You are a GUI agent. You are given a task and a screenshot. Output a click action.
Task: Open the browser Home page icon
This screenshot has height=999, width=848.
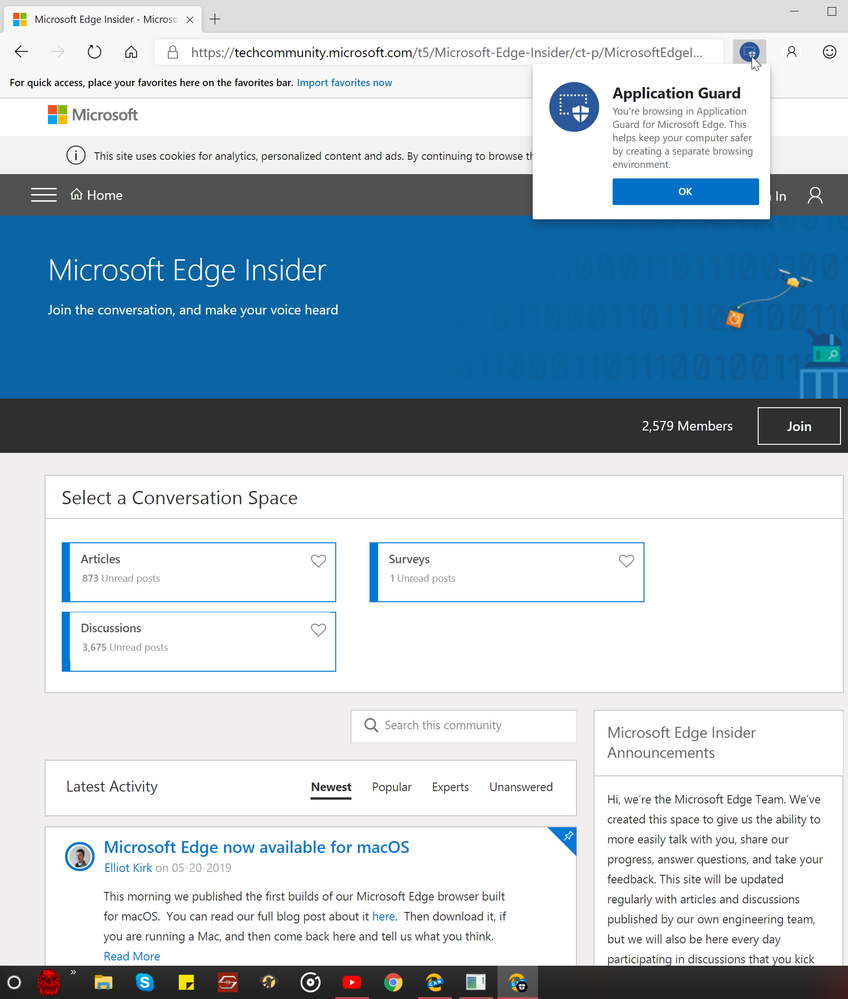point(131,52)
